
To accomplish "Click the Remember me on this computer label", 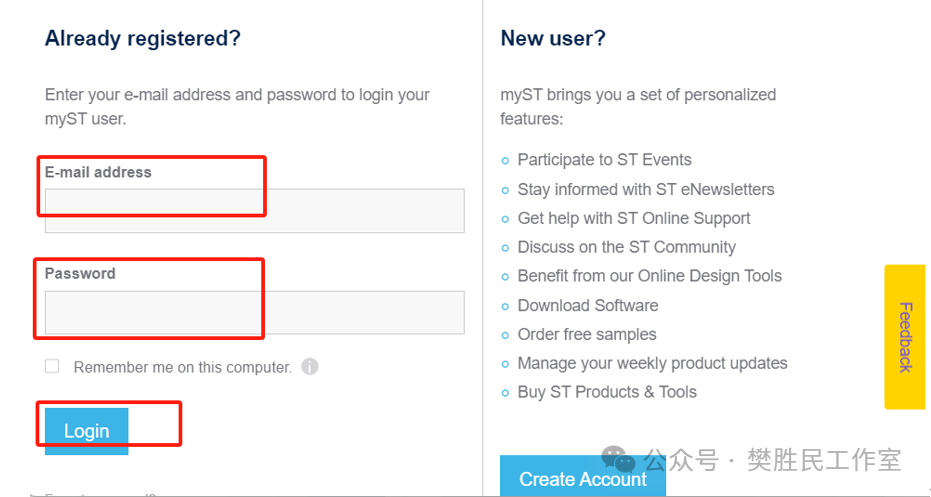I will coord(183,367).
